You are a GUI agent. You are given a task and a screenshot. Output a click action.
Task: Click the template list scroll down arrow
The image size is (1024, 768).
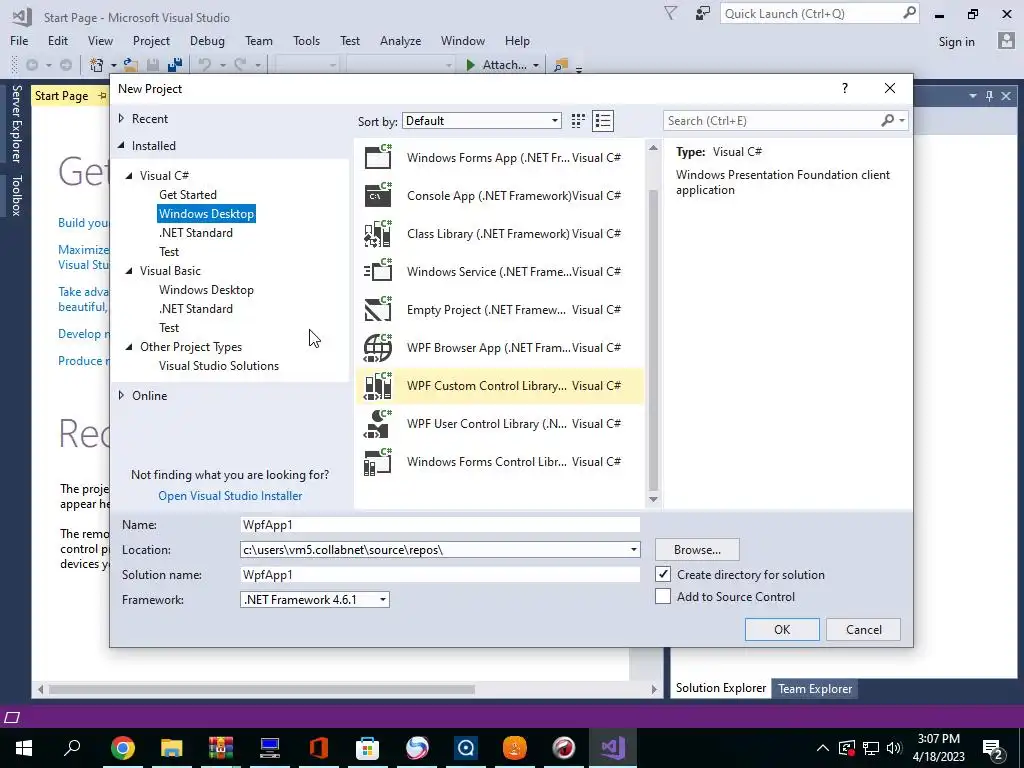[653, 500]
